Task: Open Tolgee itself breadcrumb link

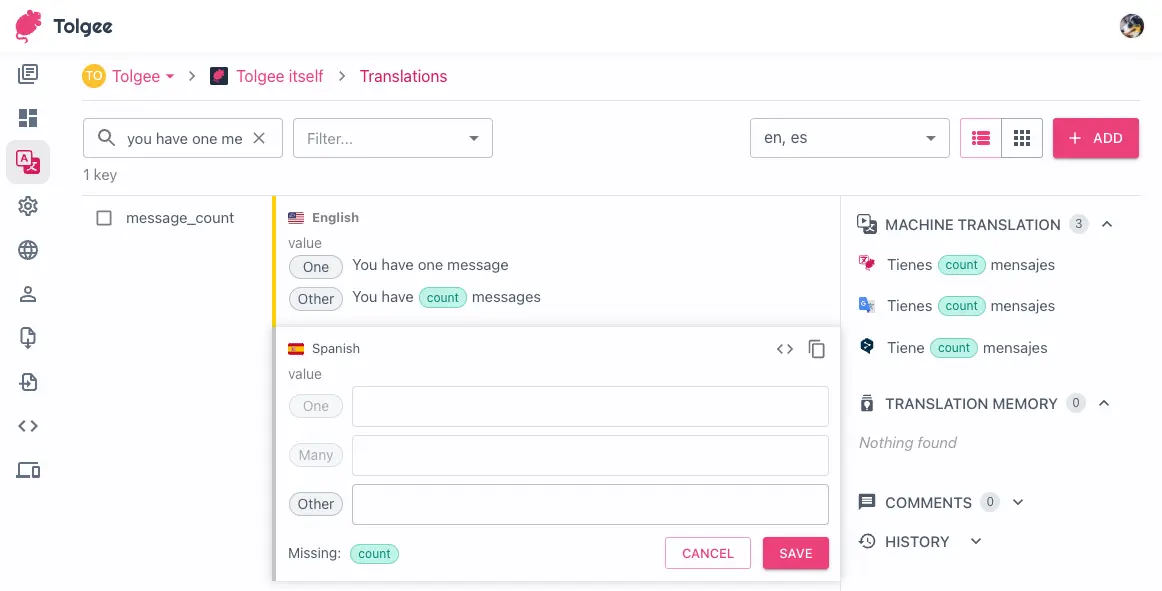Action: [279, 76]
